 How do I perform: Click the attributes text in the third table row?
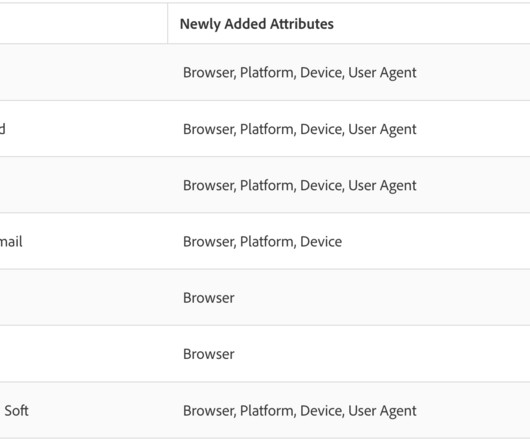[x=299, y=186]
